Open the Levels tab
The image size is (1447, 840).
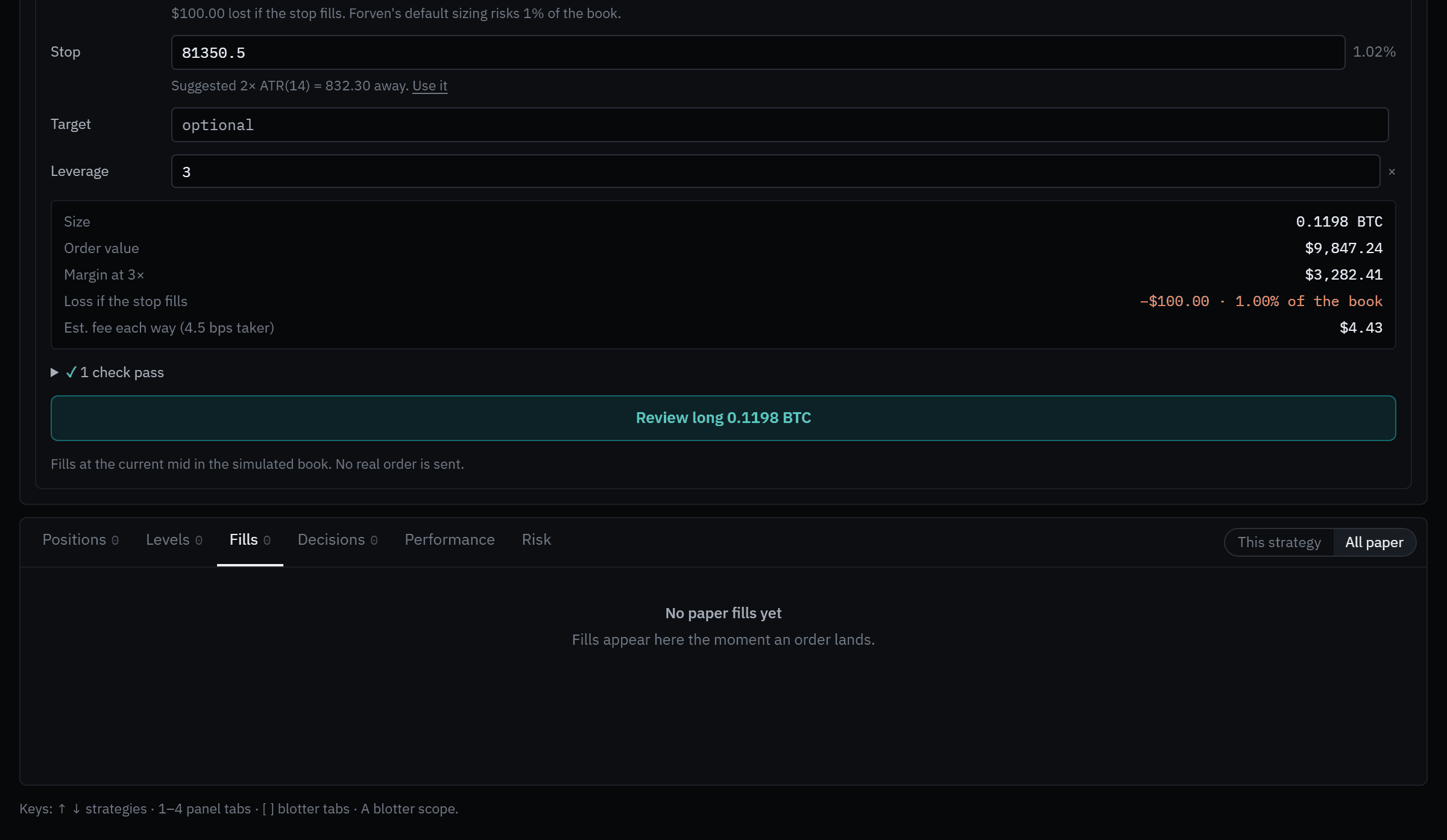point(174,540)
